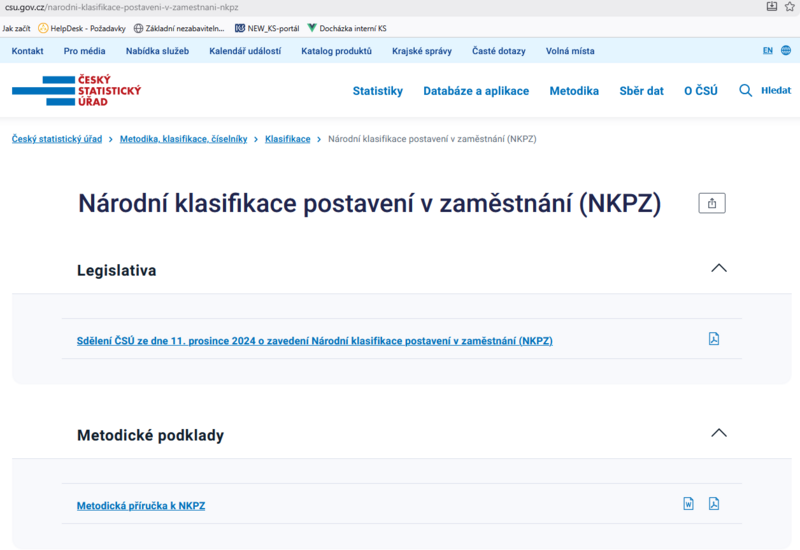800x550 pixels.
Task: Click the share icon beside the page title
Action: [x=712, y=203]
